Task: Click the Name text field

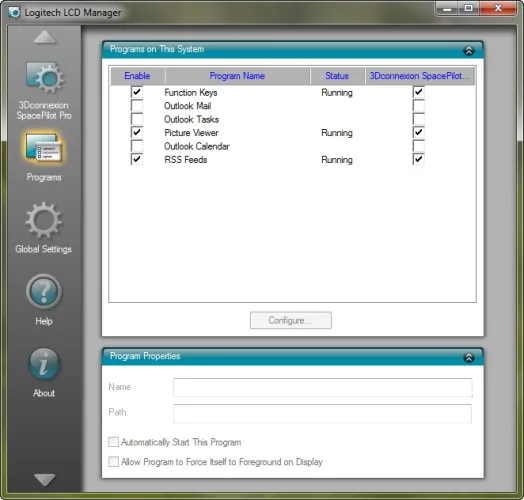Action: pos(322,387)
